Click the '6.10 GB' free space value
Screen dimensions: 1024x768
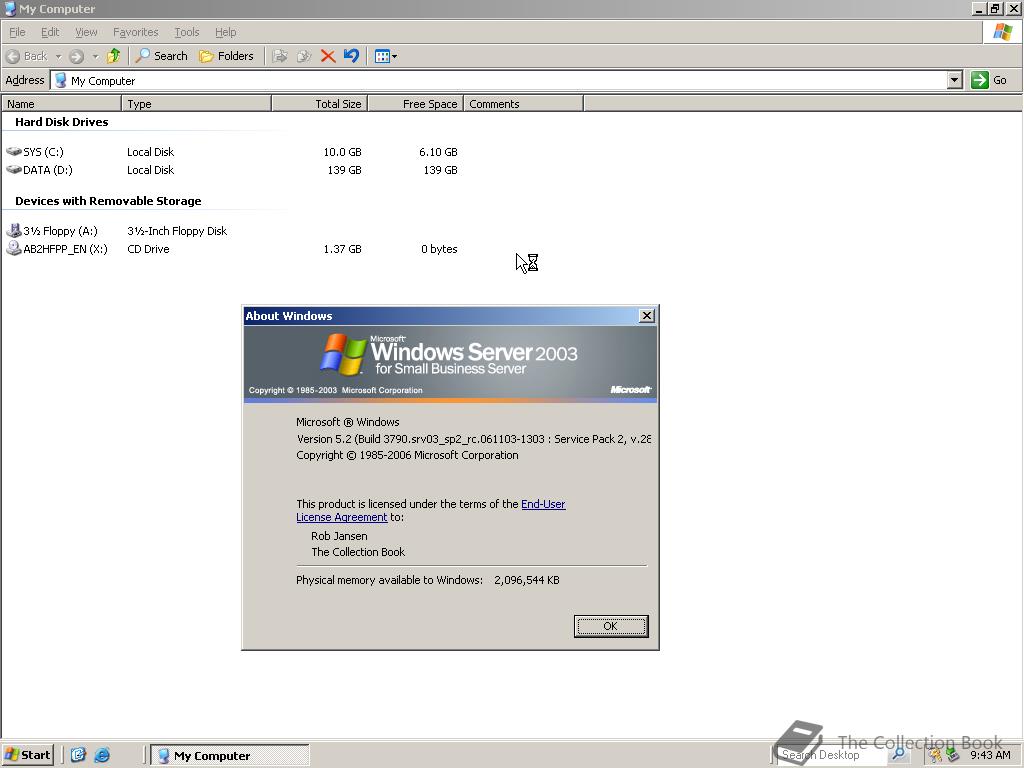pyautogui.click(x=438, y=152)
